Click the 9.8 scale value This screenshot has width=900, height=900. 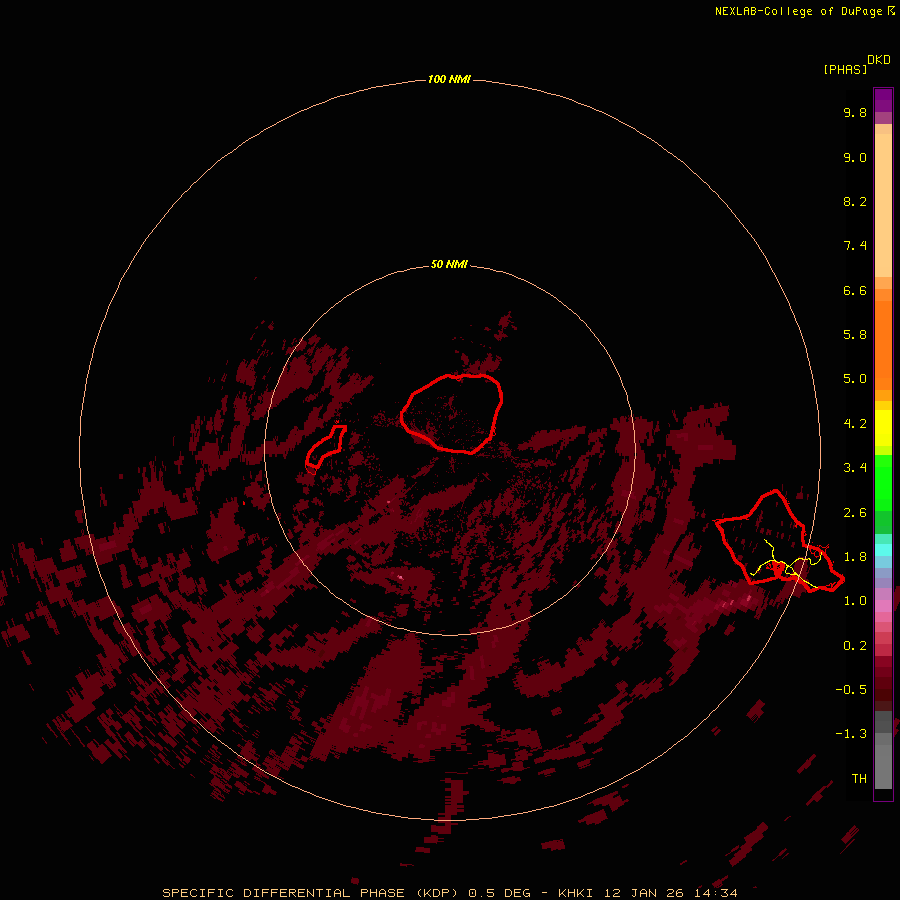tap(855, 112)
